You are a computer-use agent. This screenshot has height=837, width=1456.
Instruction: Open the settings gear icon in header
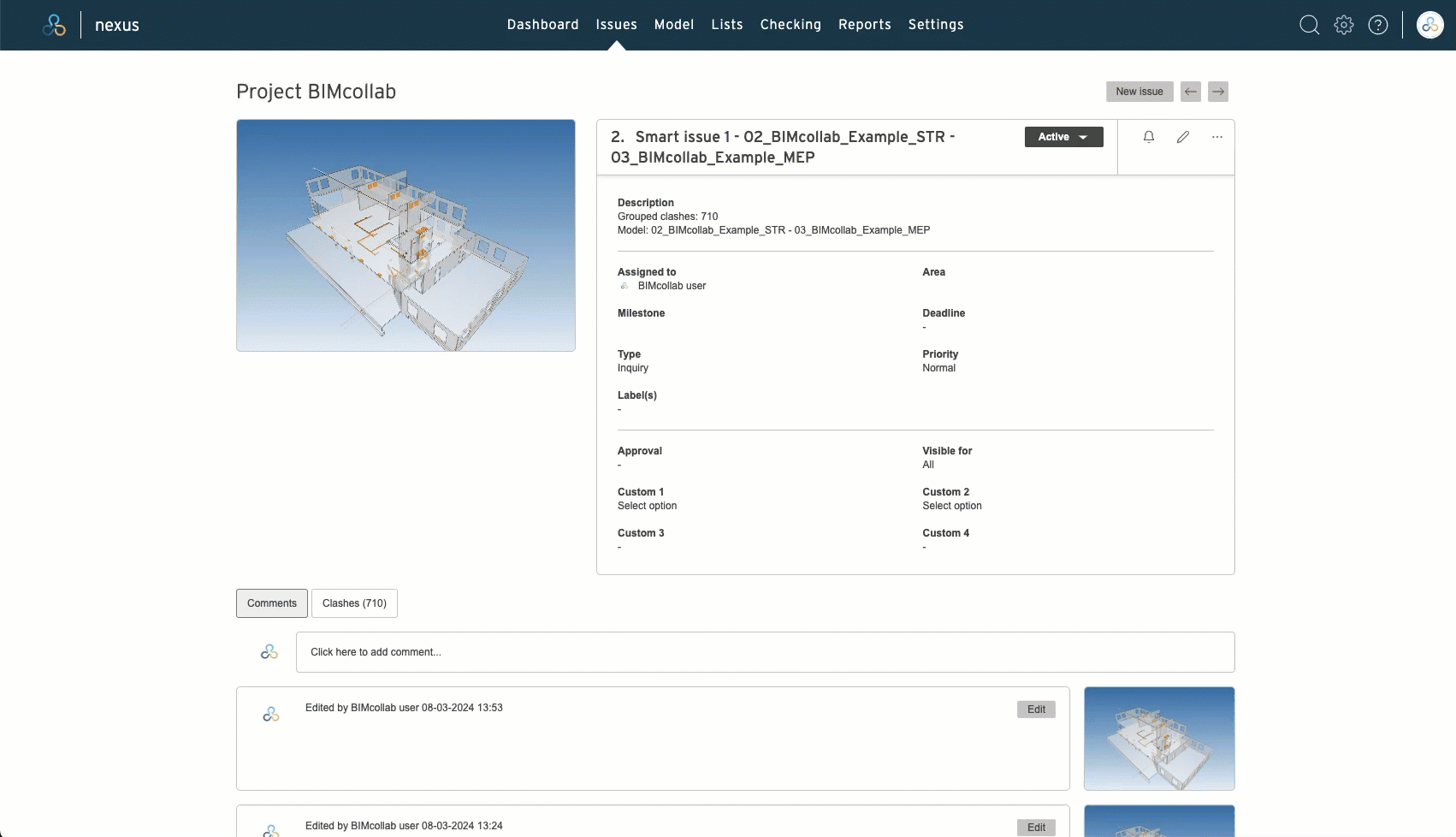pos(1344,25)
